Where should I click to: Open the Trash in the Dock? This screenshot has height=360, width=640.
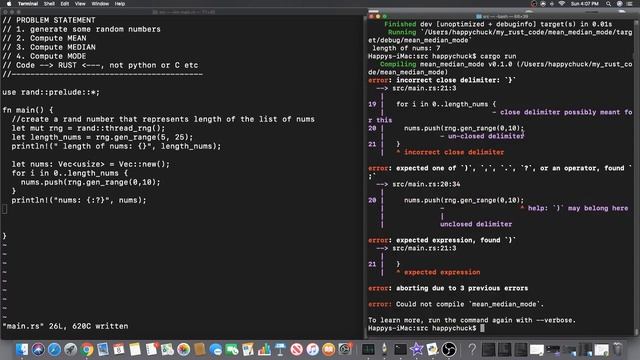(618, 349)
